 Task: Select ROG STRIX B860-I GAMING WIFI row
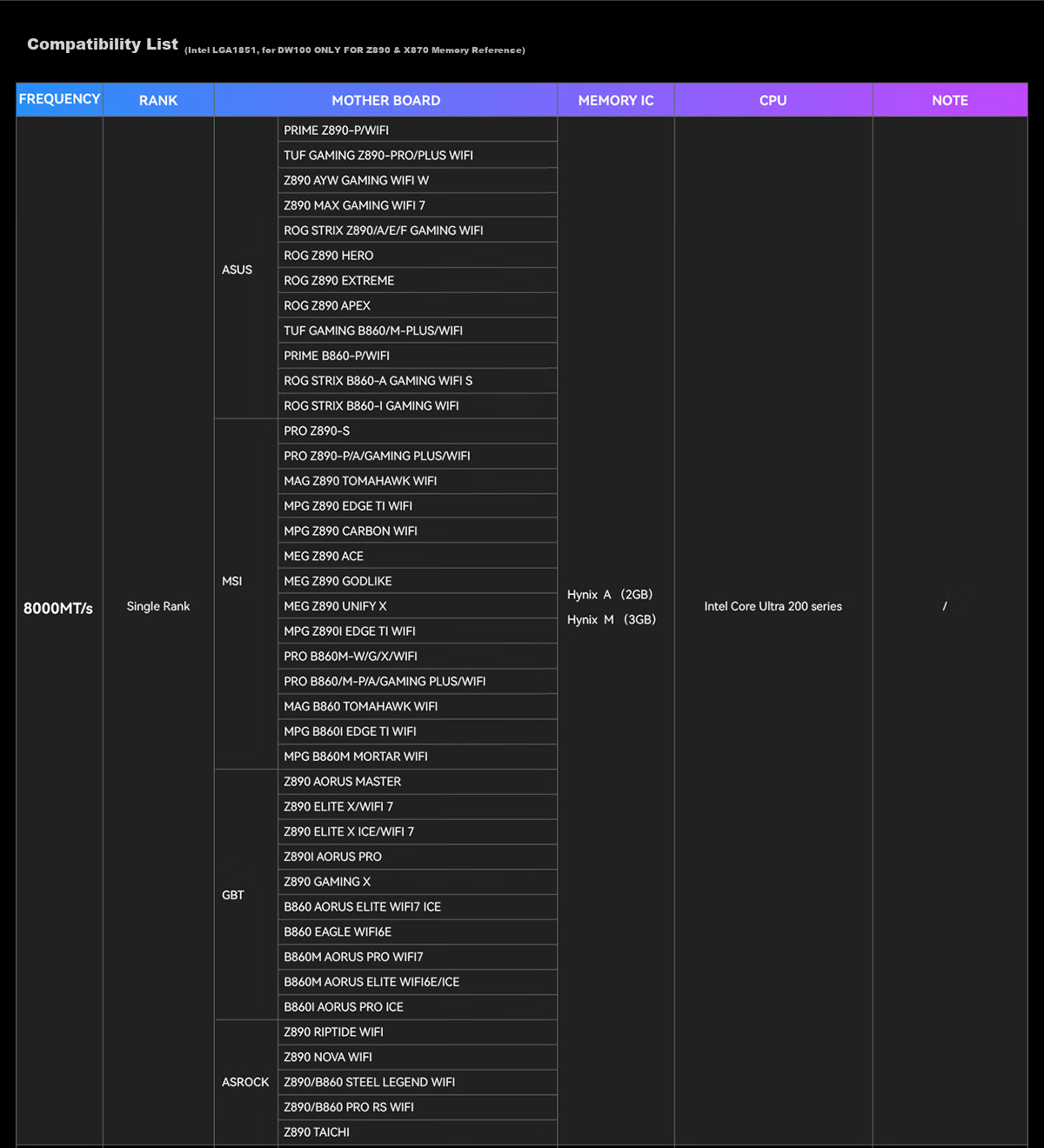point(418,405)
